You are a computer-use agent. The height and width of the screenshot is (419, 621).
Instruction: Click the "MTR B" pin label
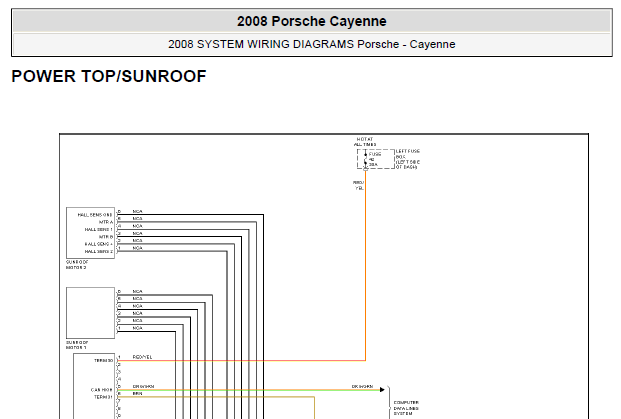coord(106,237)
